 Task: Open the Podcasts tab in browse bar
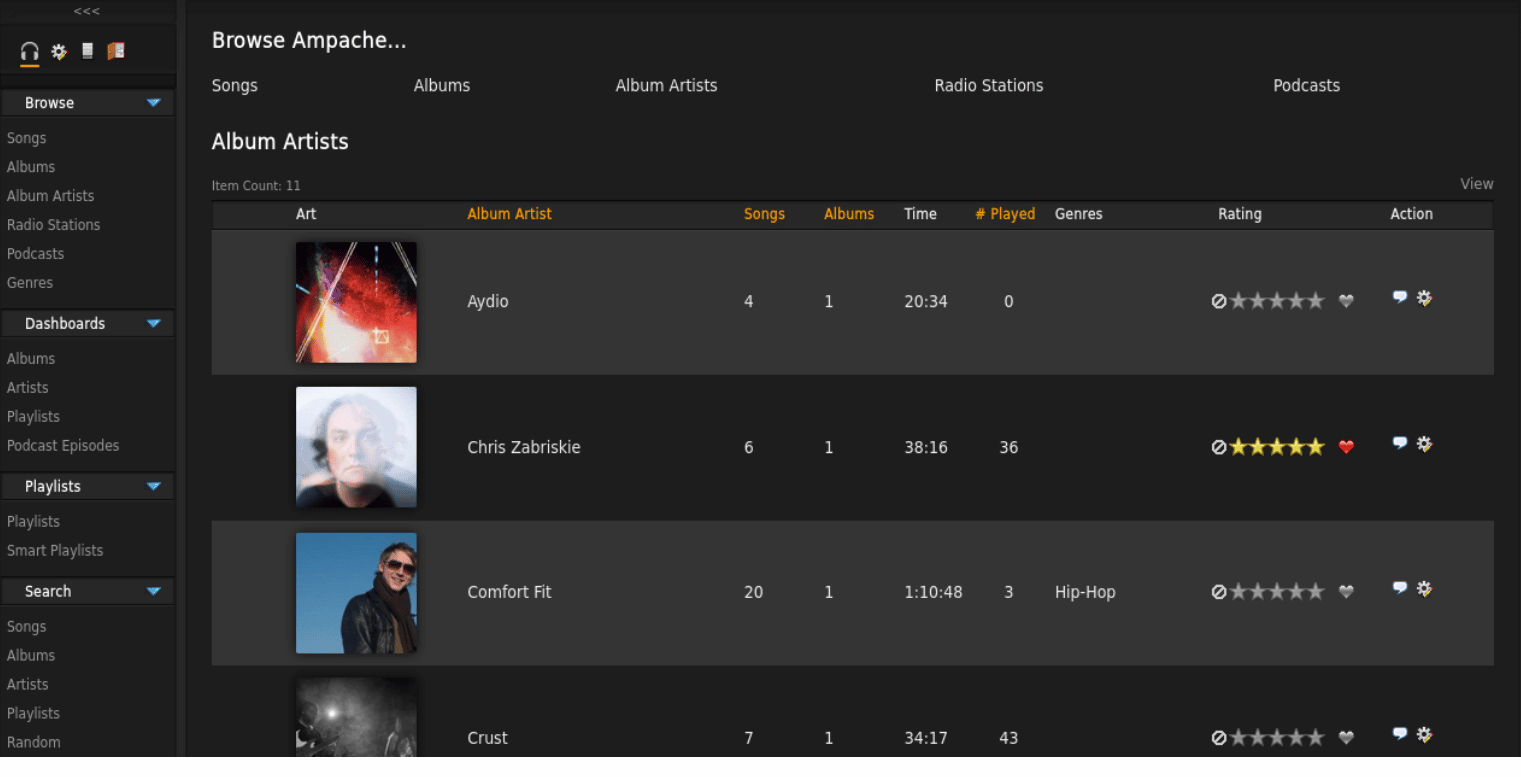tap(1306, 86)
